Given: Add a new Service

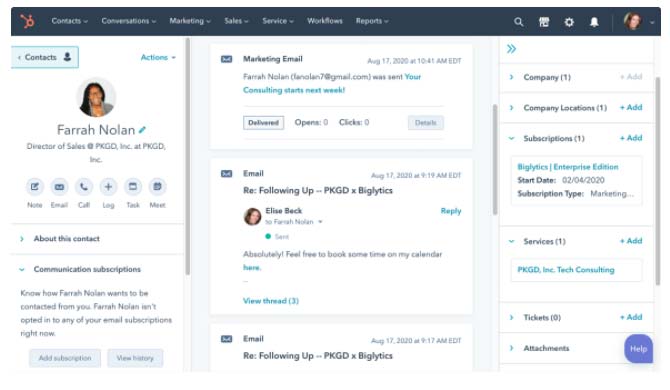Looking at the screenshot, I should [631, 241].
